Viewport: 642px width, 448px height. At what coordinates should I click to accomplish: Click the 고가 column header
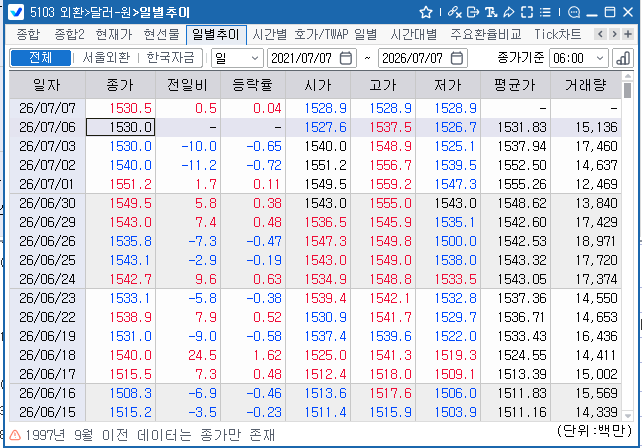[x=383, y=85]
